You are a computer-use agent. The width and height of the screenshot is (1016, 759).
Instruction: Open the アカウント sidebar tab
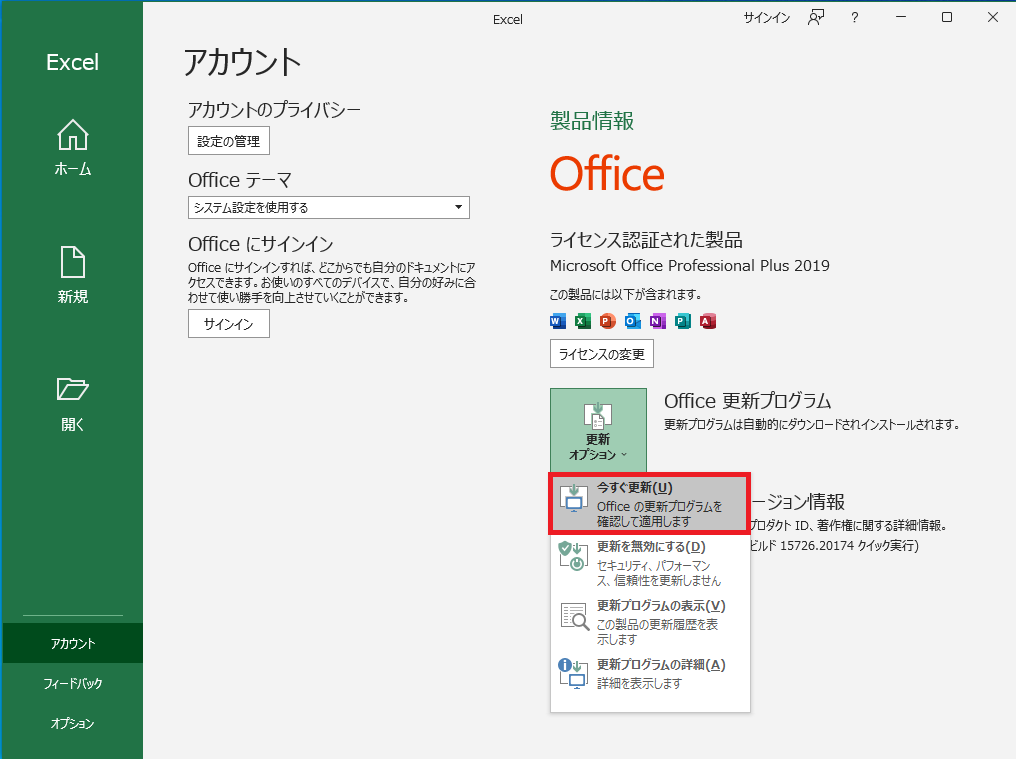click(x=73, y=643)
